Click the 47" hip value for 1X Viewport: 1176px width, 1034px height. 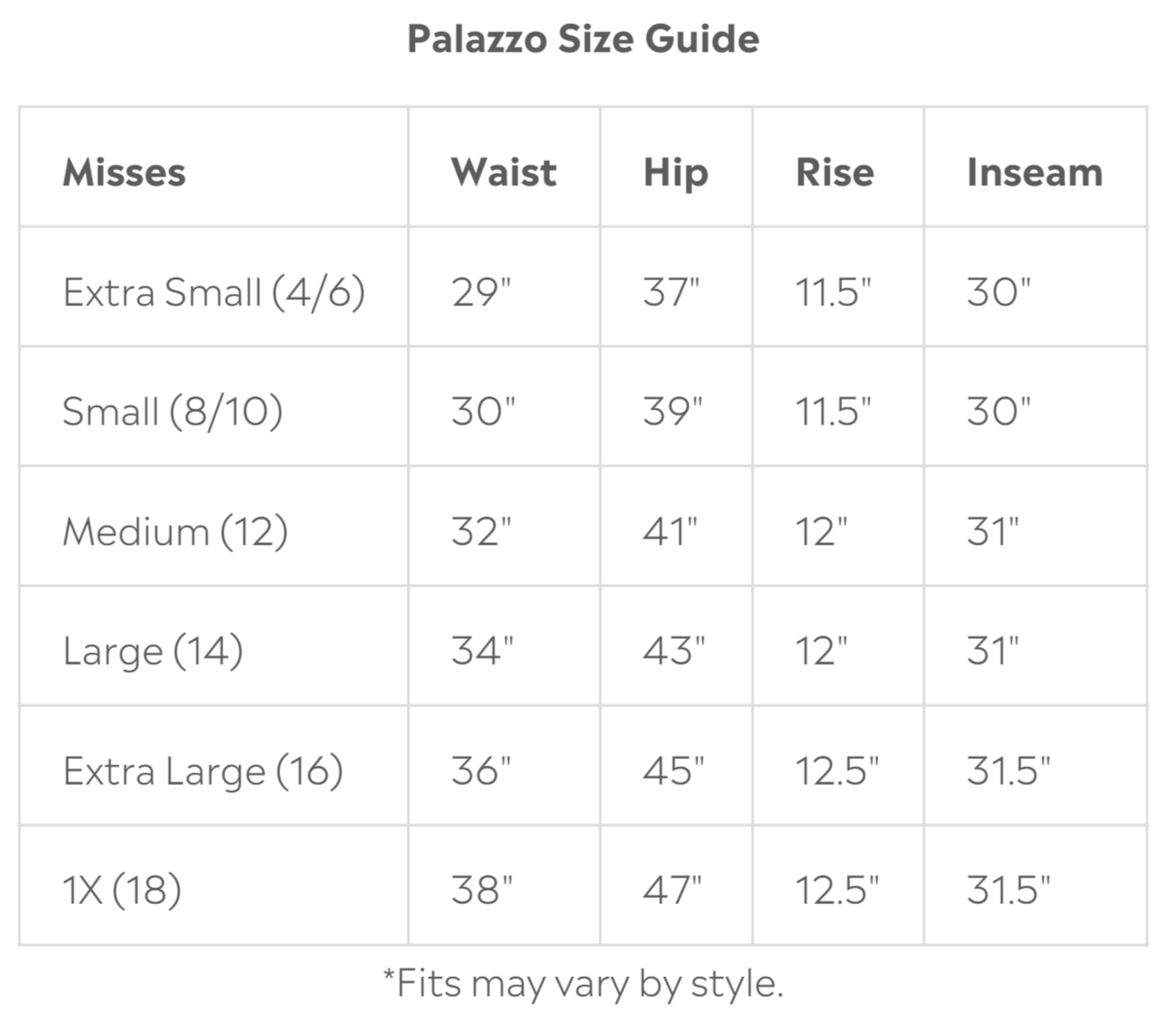pos(673,890)
